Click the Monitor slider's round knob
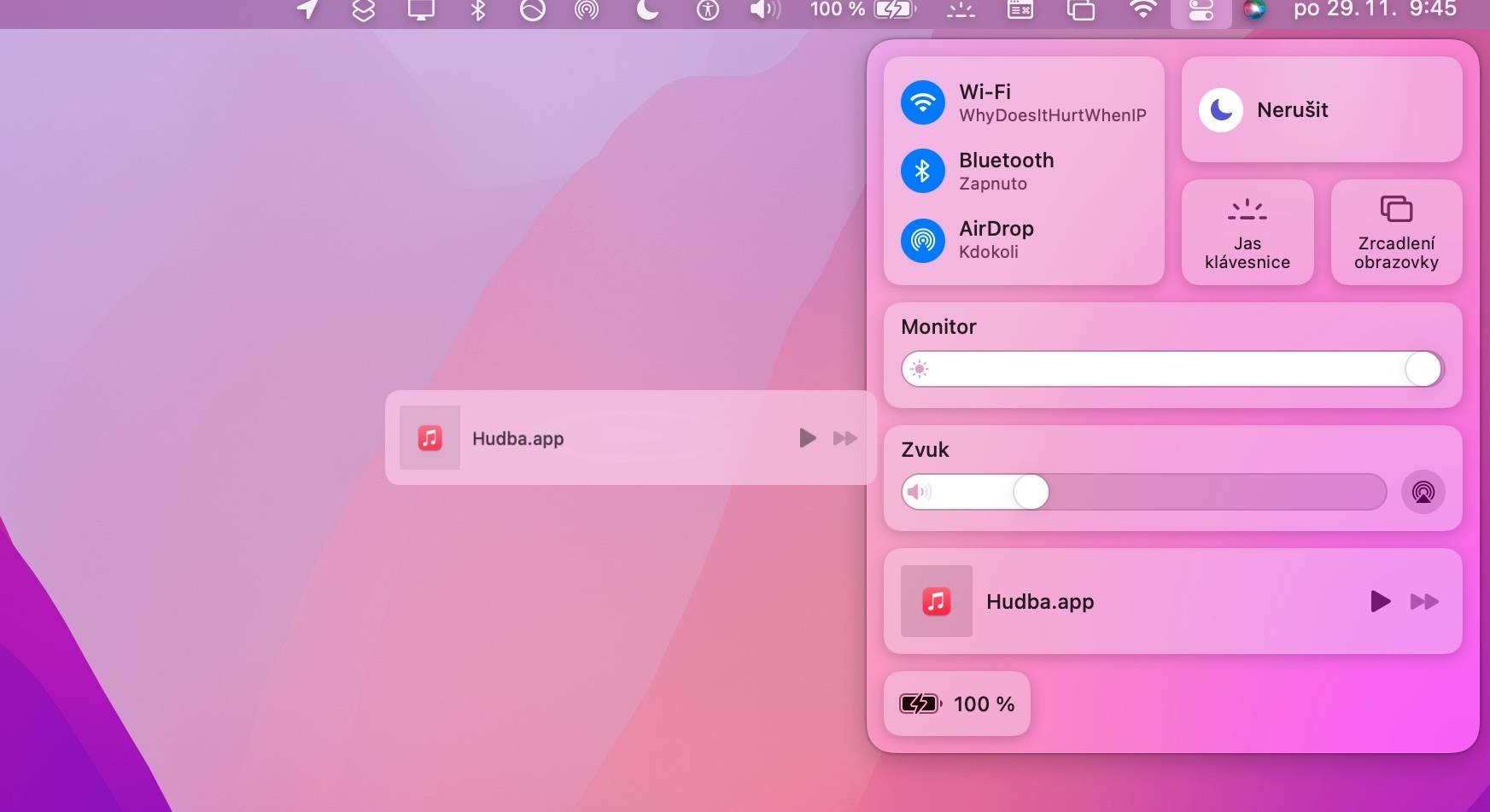The height and width of the screenshot is (812, 1490). (1423, 369)
